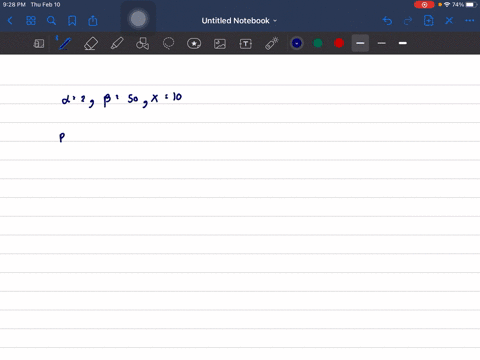Viewport: 480px width, 360px height.
Task: Select the Lasso selection tool
Action: pyautogui.click(x=168, y=43)
